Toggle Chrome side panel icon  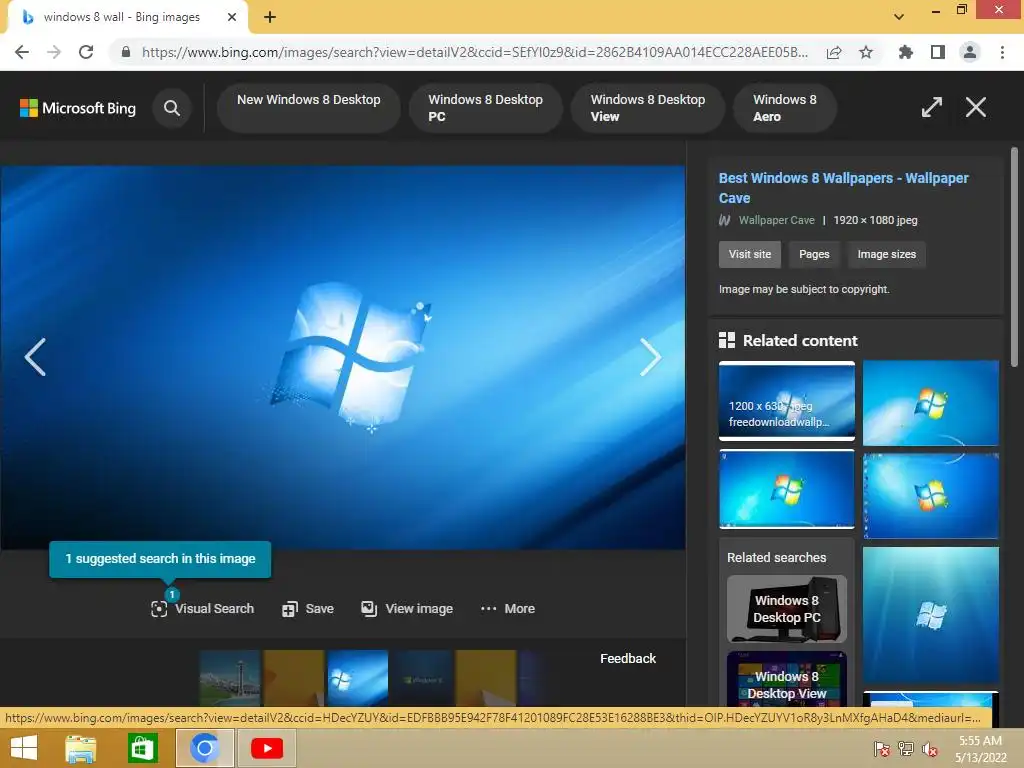(x=938, y=52)
